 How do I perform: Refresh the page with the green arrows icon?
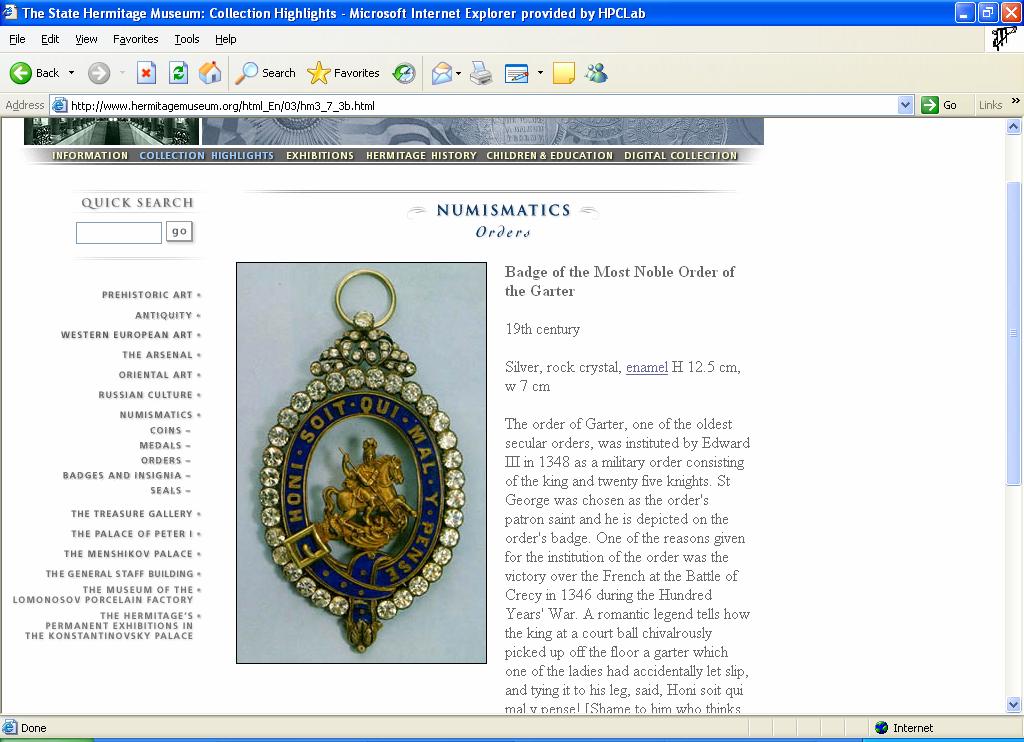pyautogui.click(x=178, y=73)
